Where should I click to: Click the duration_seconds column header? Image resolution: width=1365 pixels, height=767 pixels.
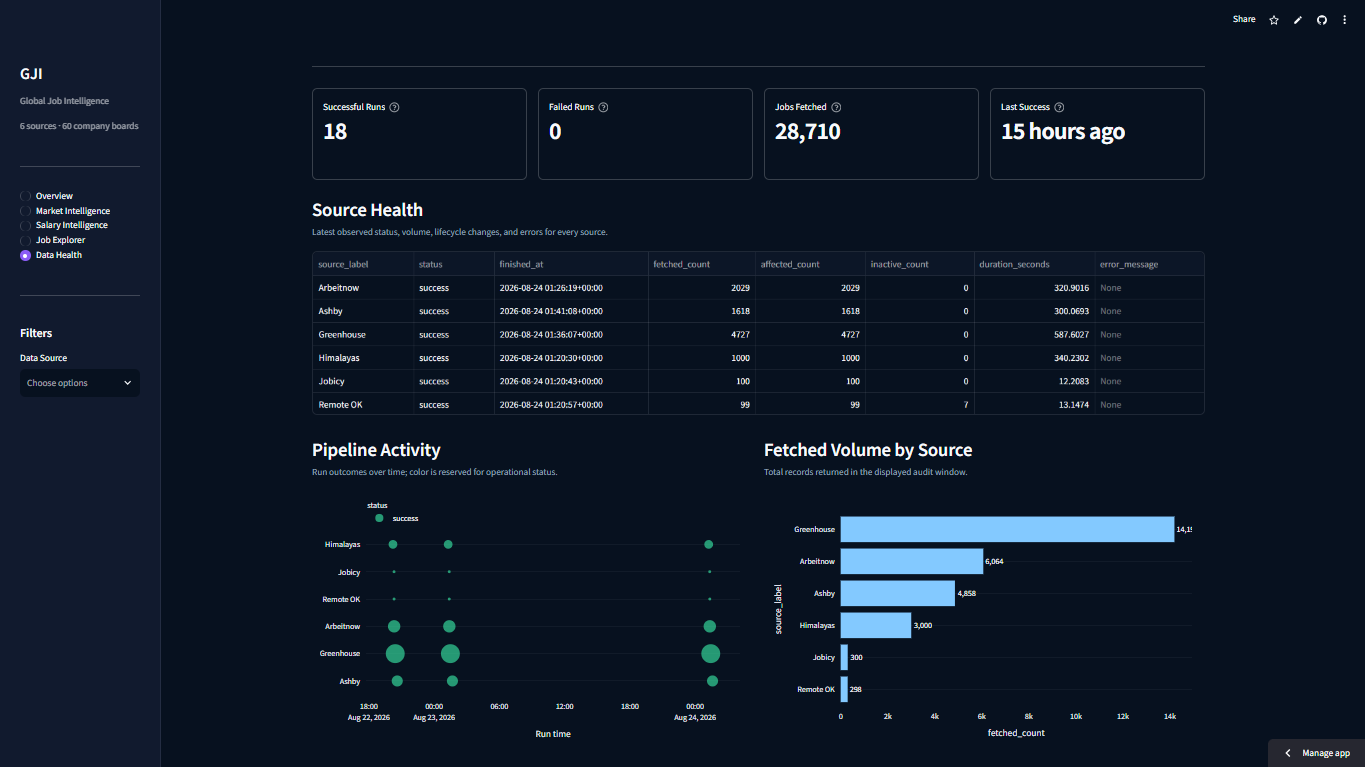click(1034, 264)
